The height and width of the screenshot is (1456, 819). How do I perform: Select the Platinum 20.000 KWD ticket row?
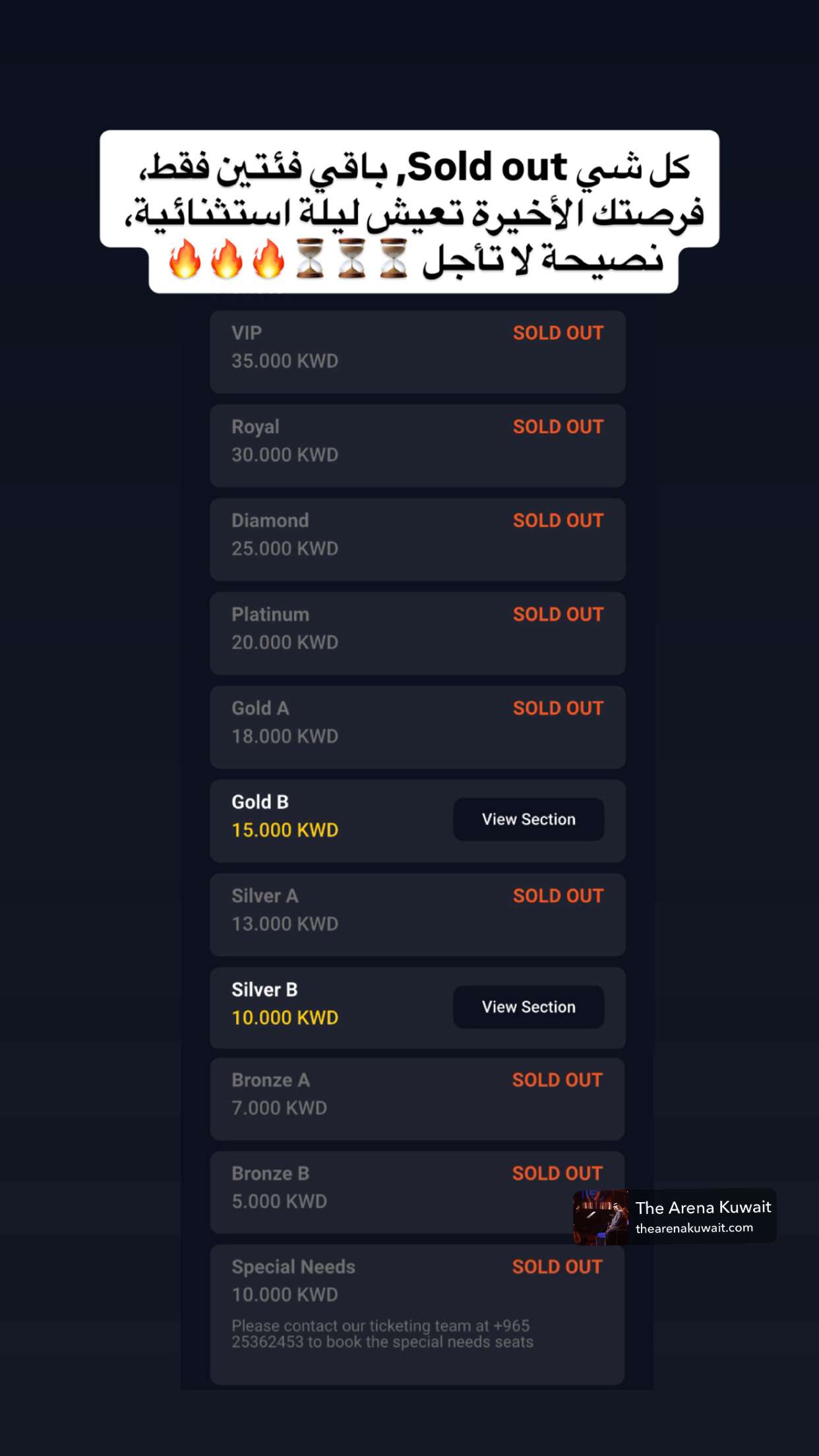click(x=417, y=633)
